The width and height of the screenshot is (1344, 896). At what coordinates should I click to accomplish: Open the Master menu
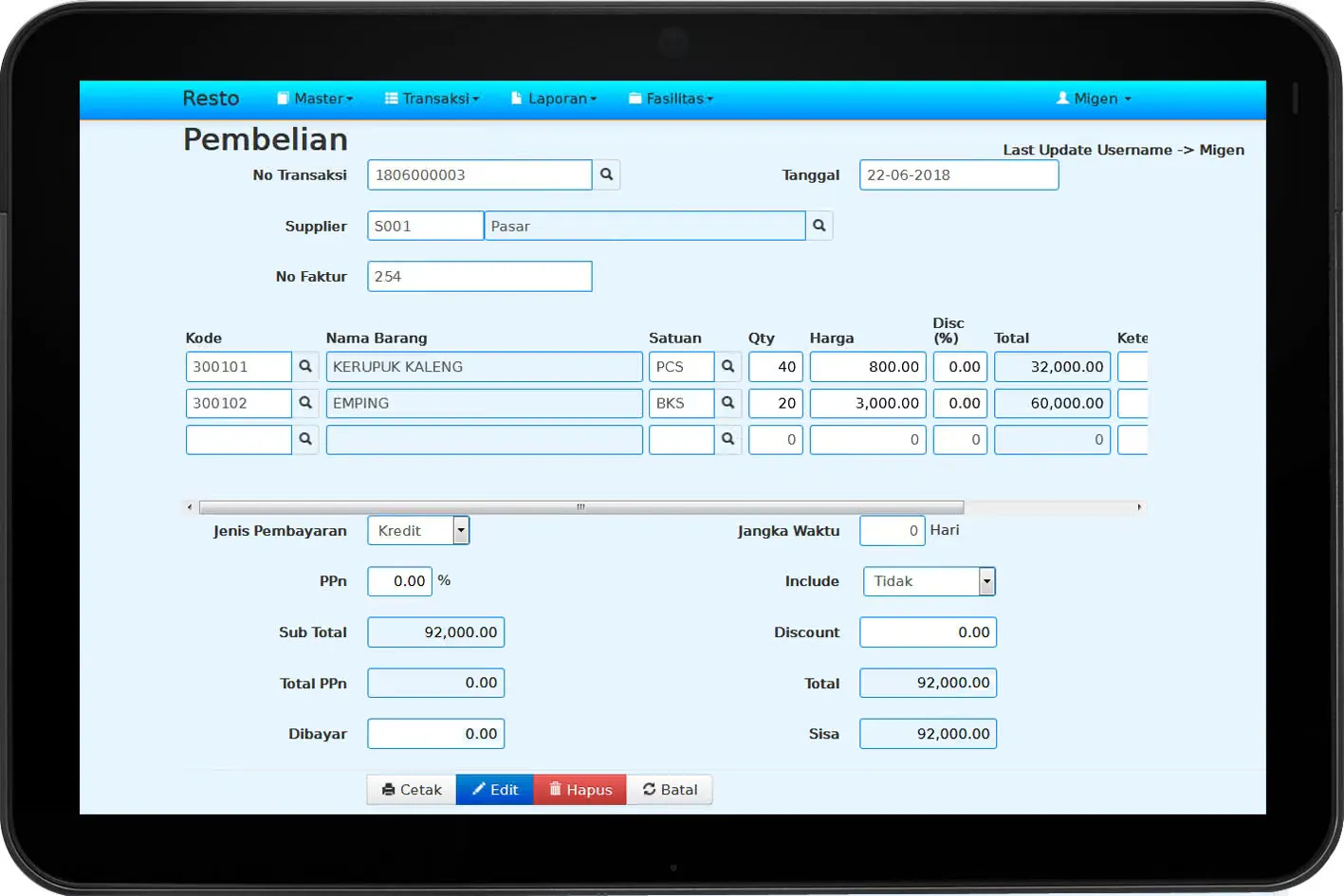(315, 99)
